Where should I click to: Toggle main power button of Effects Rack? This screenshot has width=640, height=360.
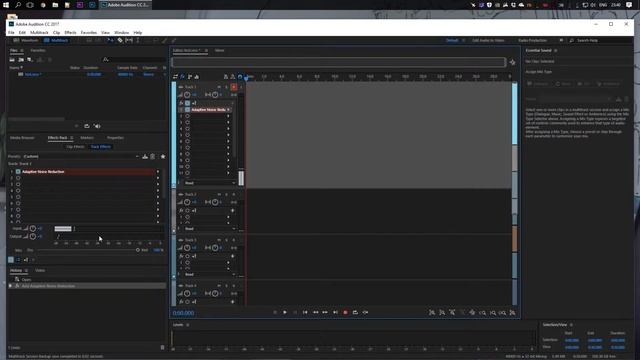point(11,260)
